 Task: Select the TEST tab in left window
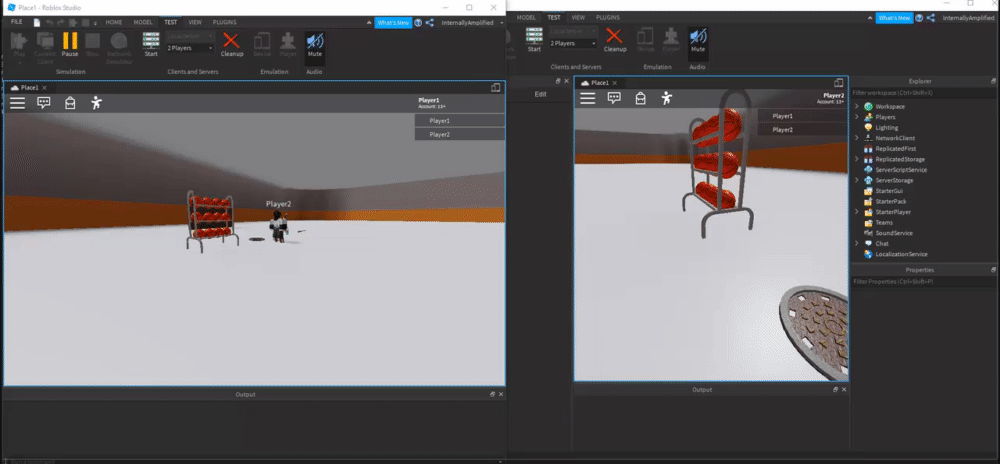pos(170,22)
